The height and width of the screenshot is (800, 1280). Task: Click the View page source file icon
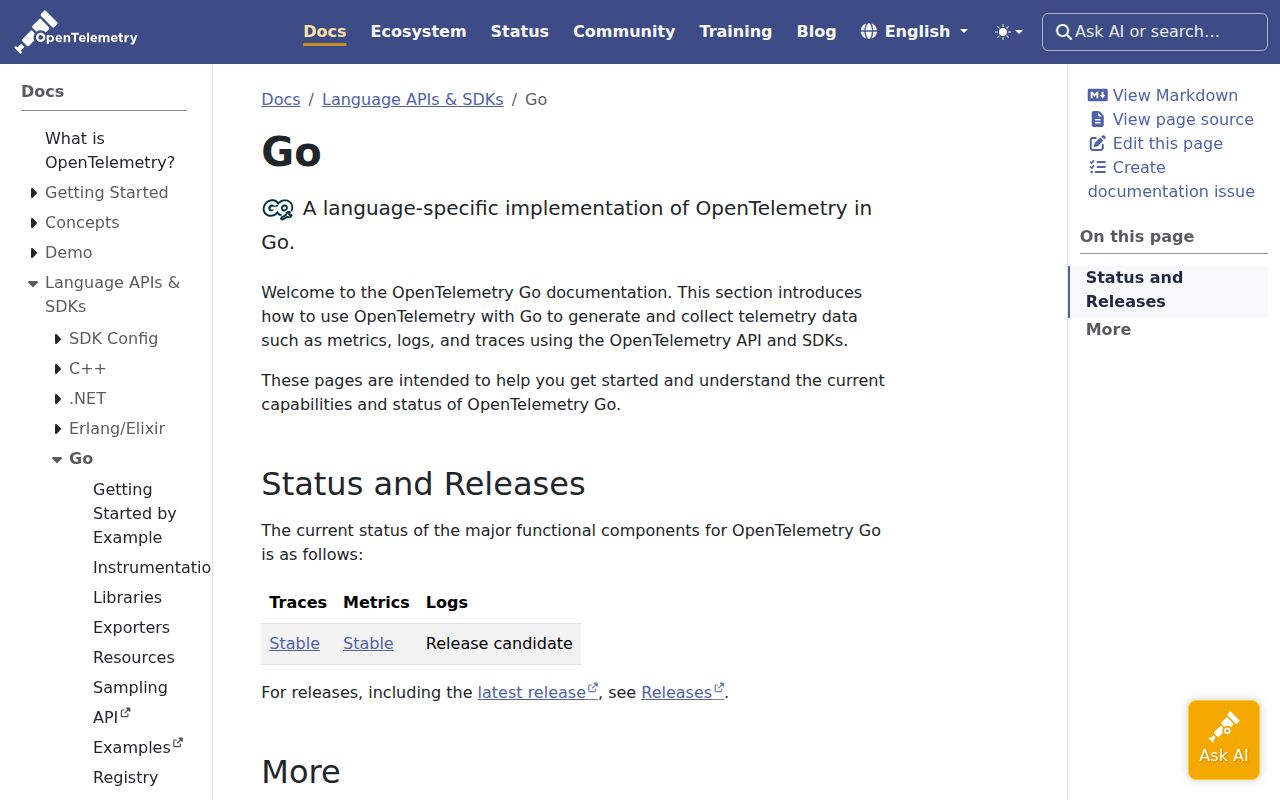[1098, 119]
